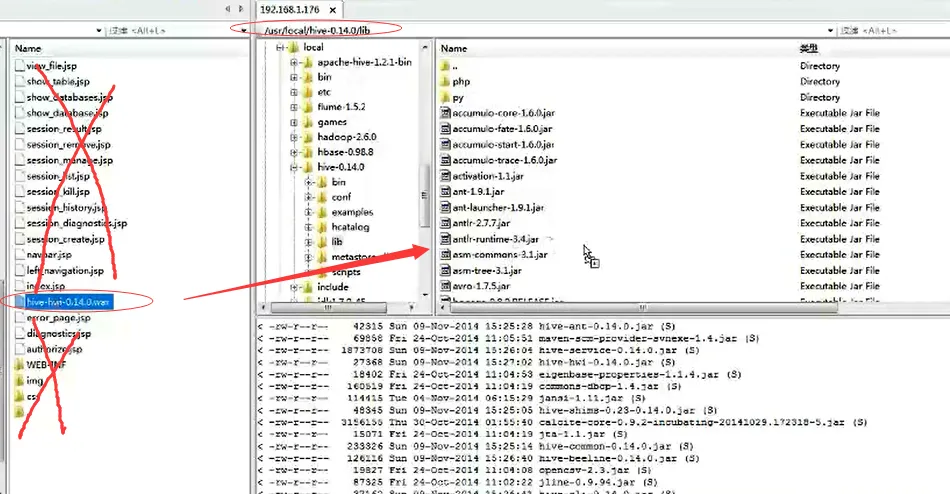Screen dimensions: 950x494
Task: Click the antlr-2.7.7.jar file icon
Action: coord(445,223)
